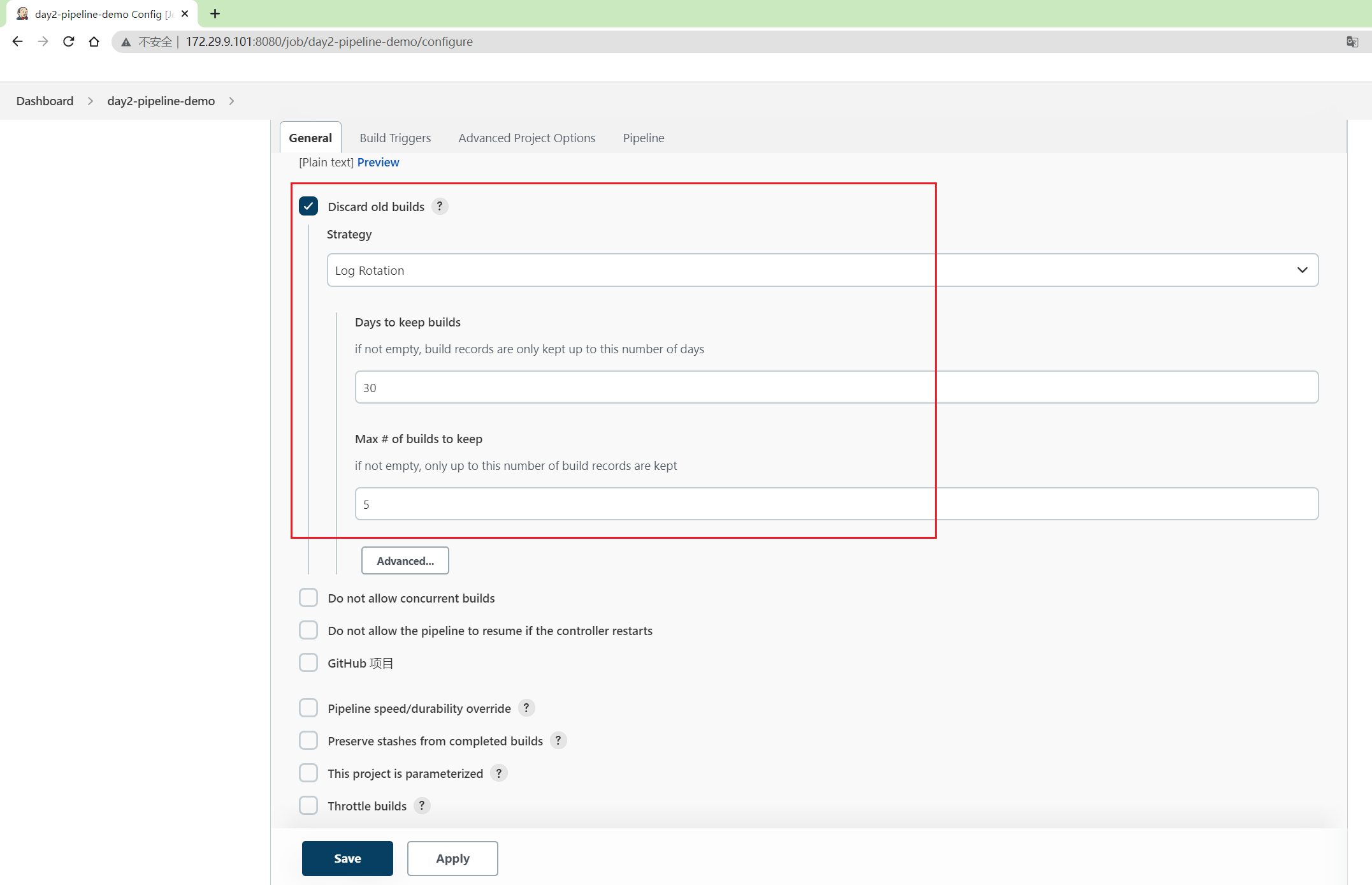
Task: Click the Preview link
Action: pos(378,162)
